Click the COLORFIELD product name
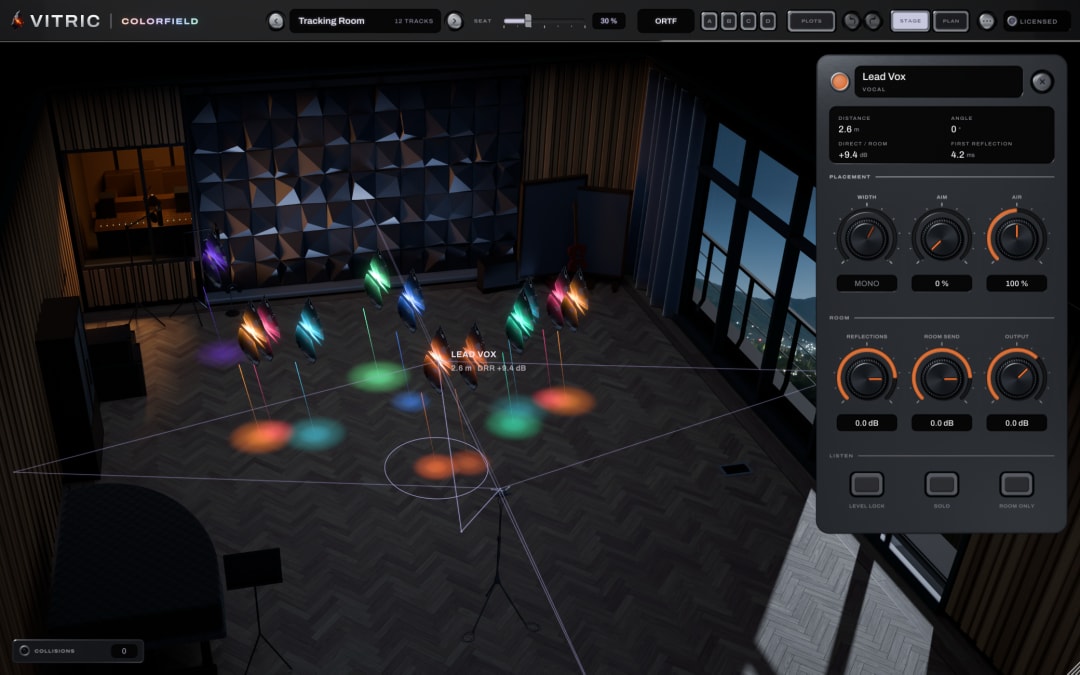Screen dimensions: 1080x675 tap(160, 21)
